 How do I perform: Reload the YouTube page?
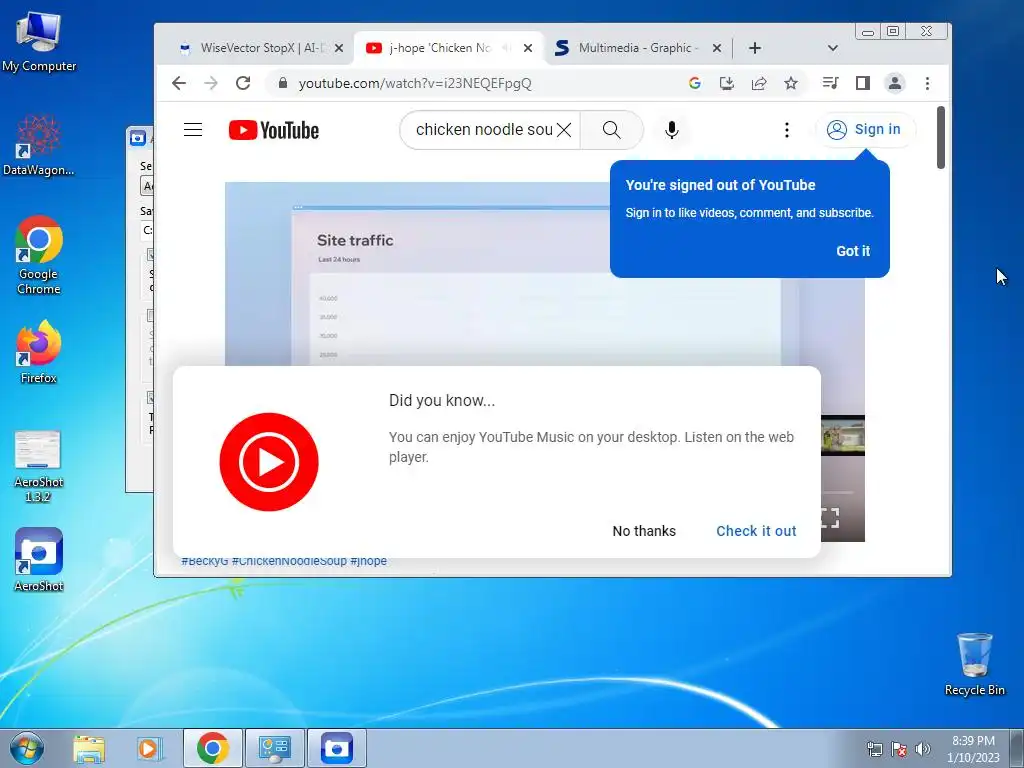[243, 83]
